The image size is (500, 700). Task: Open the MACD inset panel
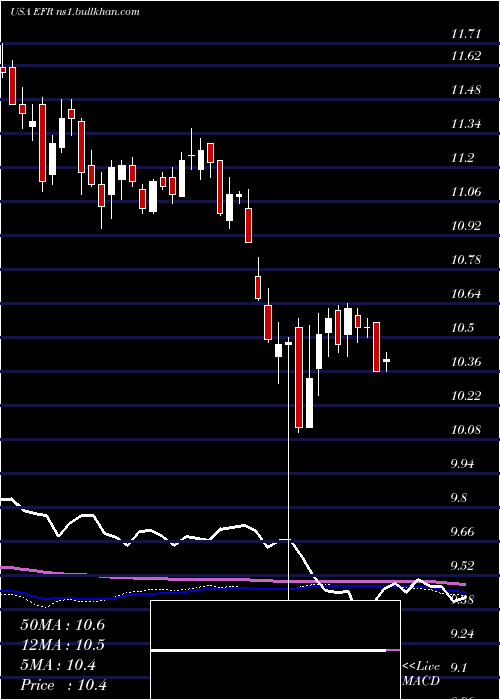click(x=275, y=650)
